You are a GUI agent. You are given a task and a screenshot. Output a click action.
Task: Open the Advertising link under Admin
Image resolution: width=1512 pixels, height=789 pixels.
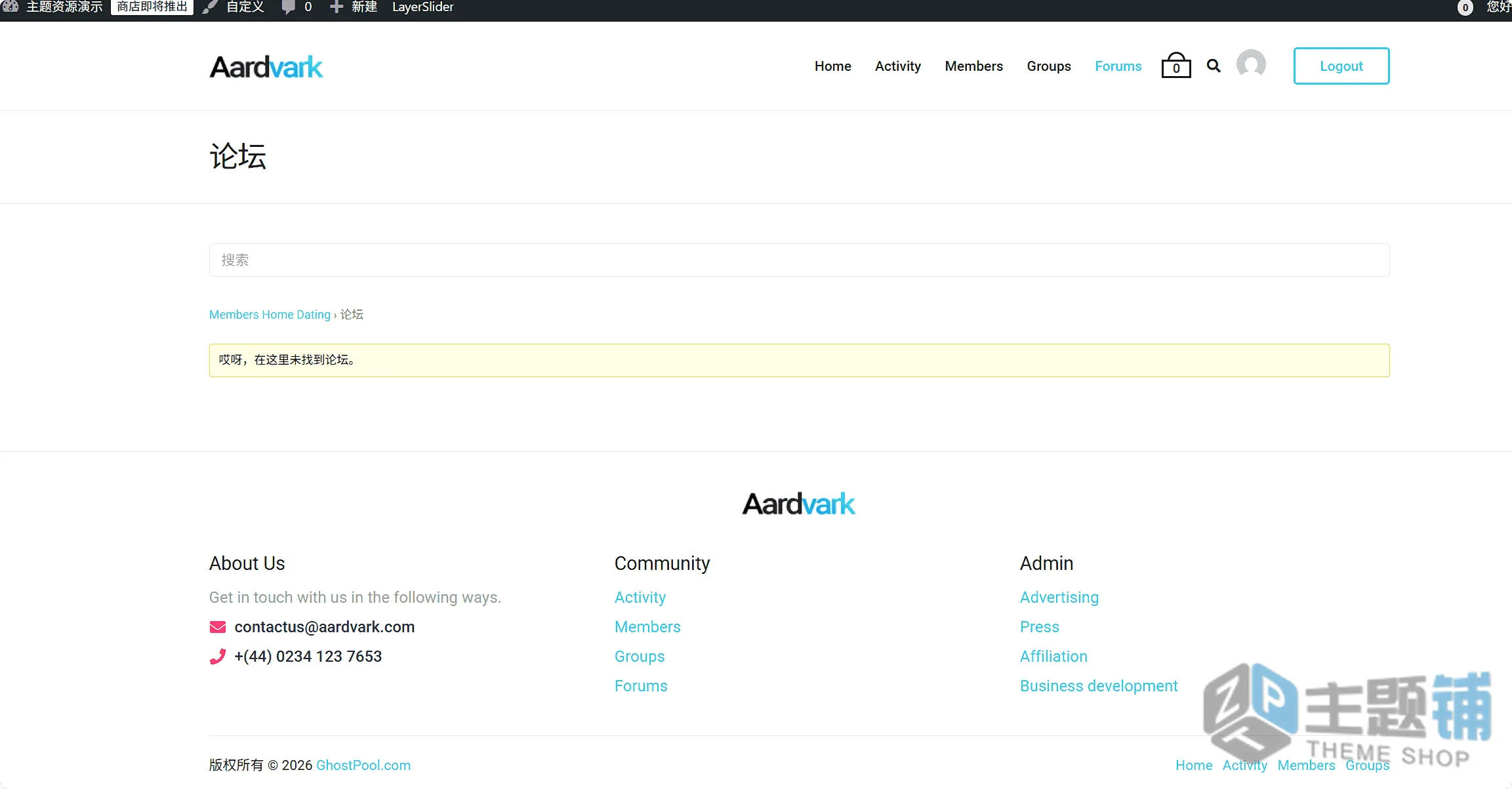pyautogui.click(x=1059, y=597)
